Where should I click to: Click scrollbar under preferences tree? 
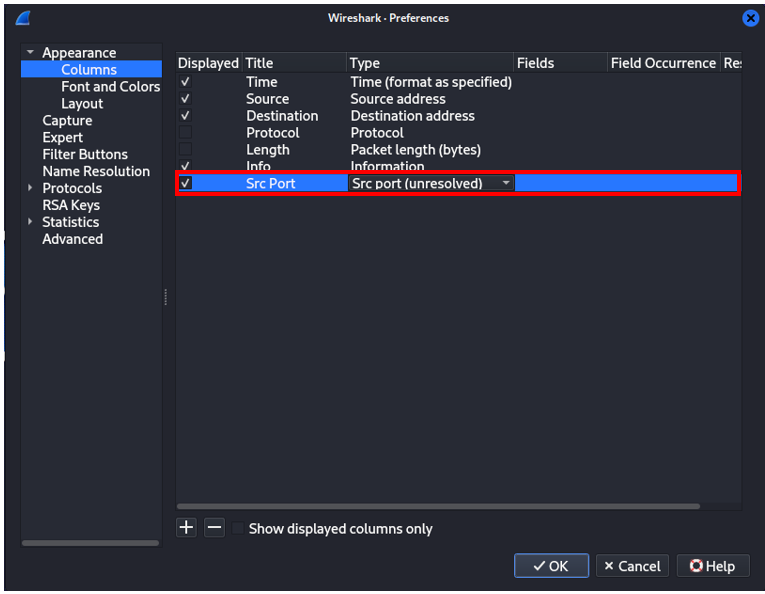[x=90, y=543]
